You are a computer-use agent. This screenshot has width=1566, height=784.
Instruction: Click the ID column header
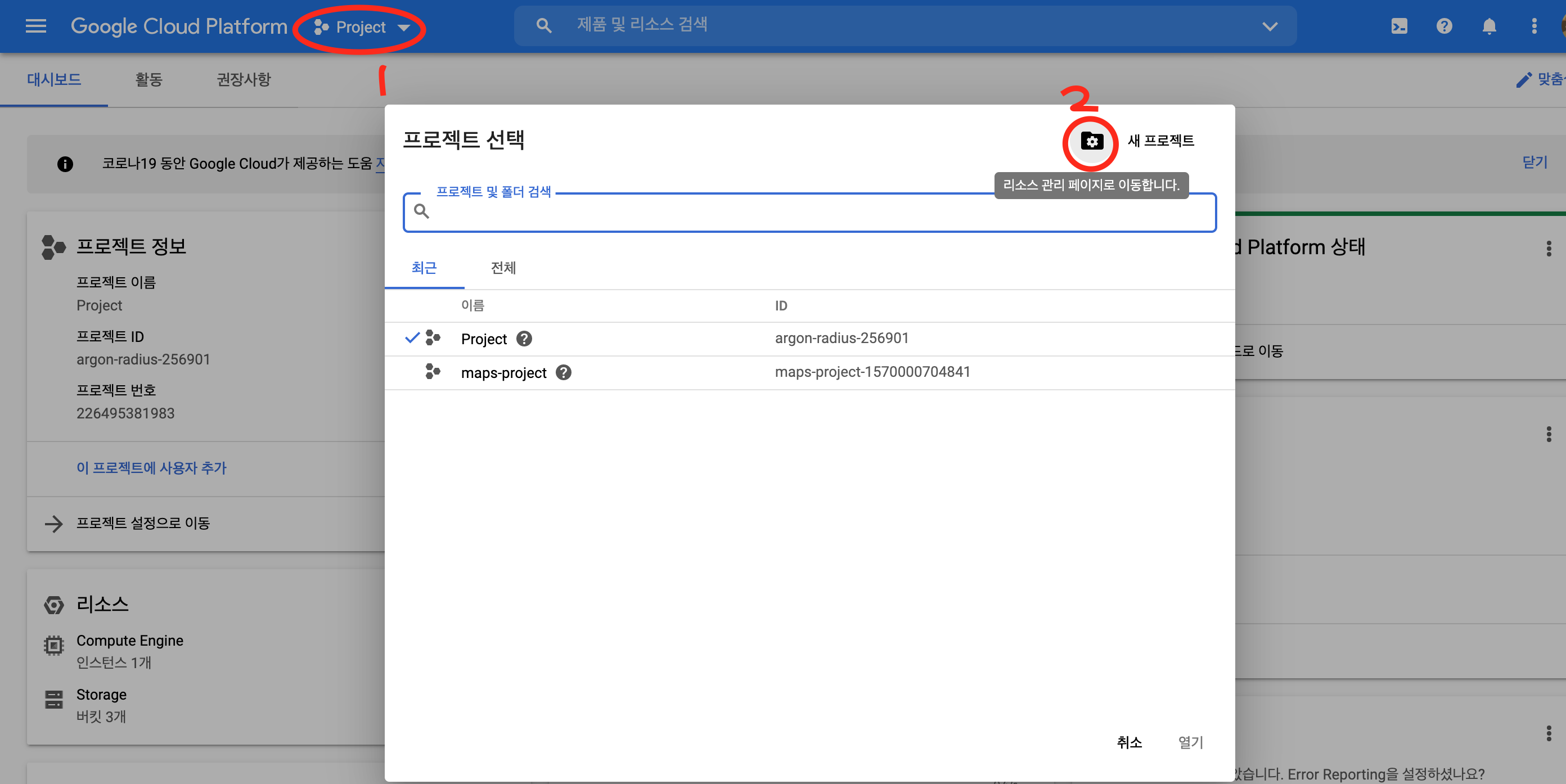point(781,306)
